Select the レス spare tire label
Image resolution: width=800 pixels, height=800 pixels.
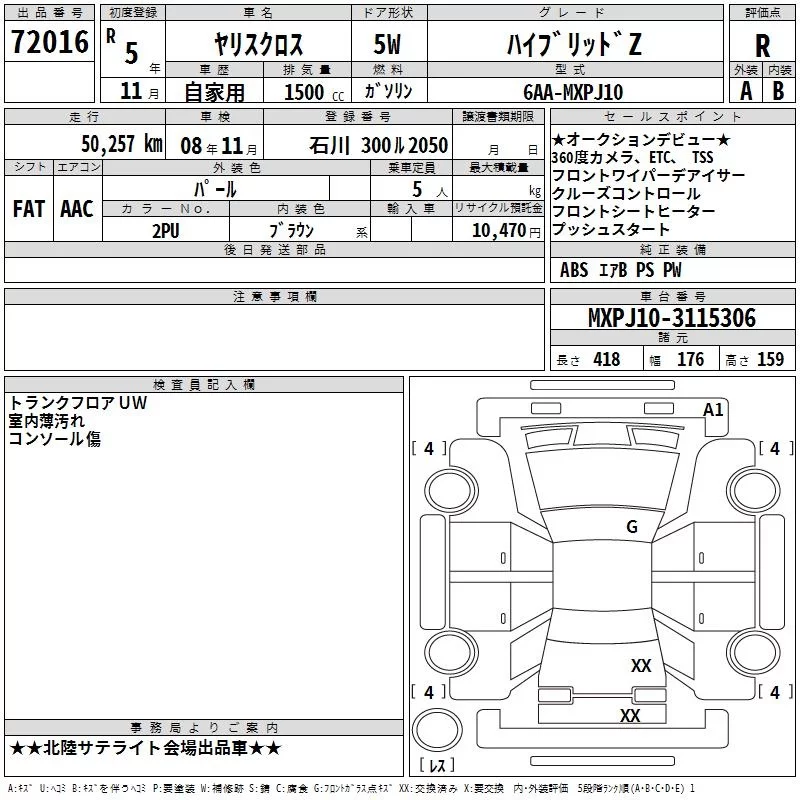pos(437,764)
